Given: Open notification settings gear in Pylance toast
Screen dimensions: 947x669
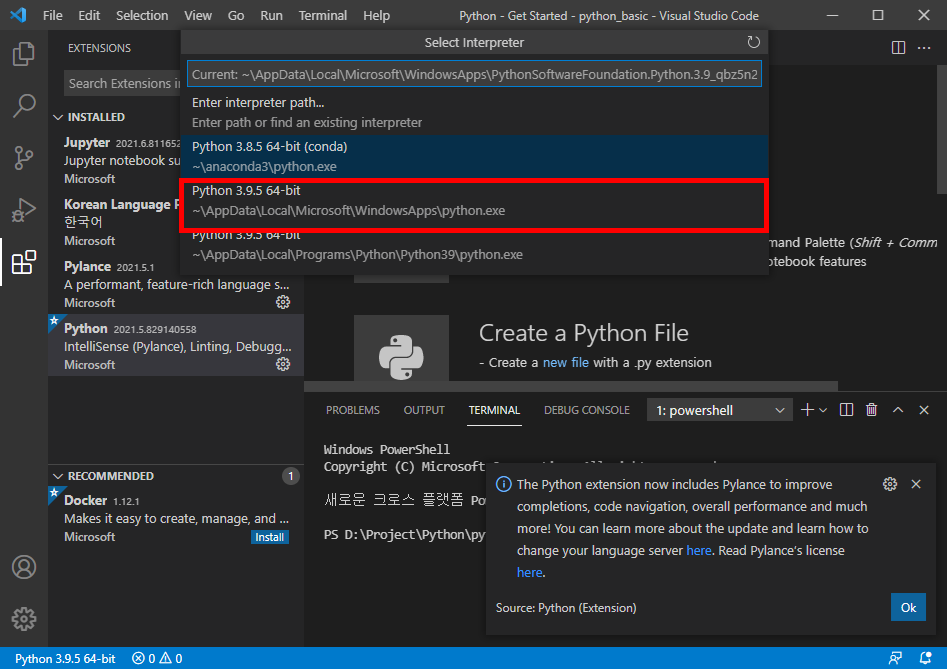Looking at the screenshot, I should pos(890,484).
